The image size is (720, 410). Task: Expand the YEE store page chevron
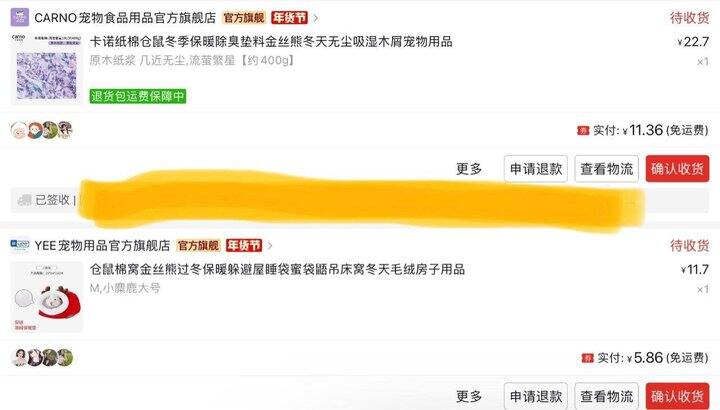[270, 246]
